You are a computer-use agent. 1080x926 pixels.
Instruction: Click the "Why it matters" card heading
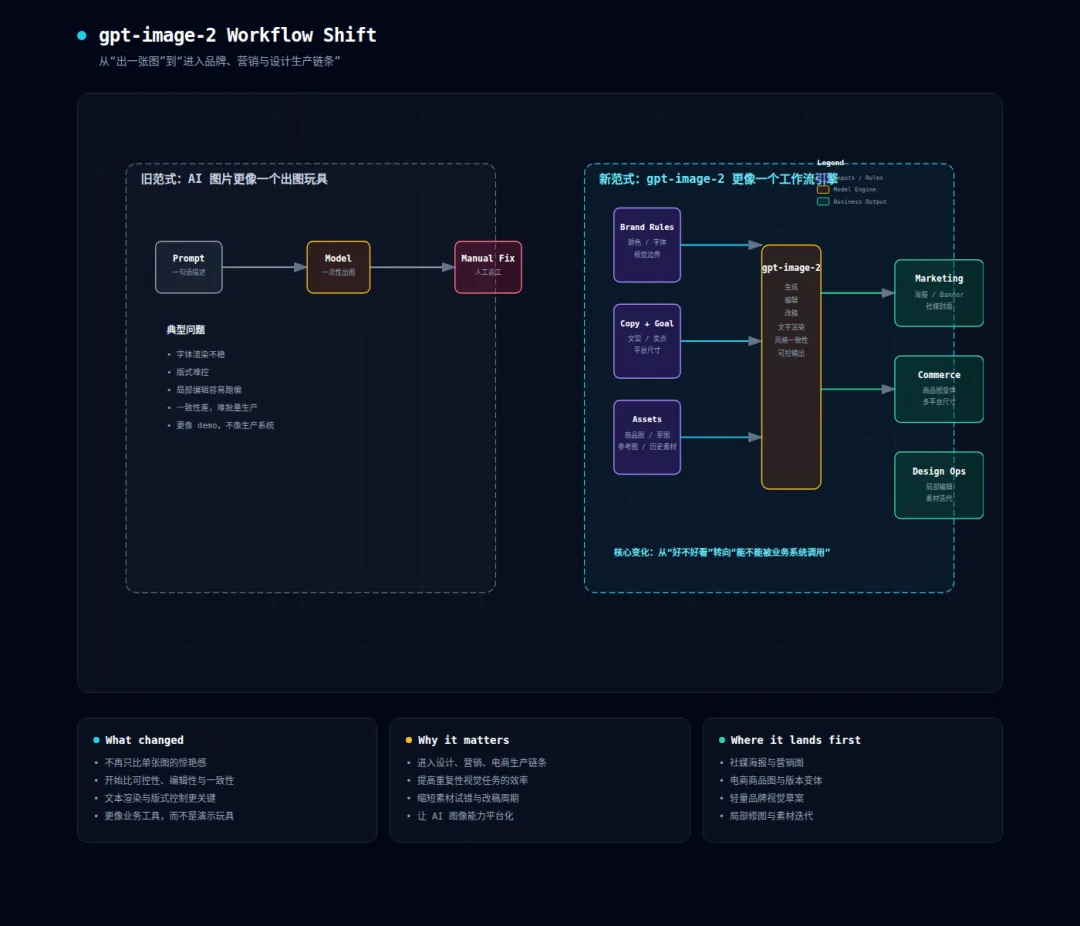[464, 740]
